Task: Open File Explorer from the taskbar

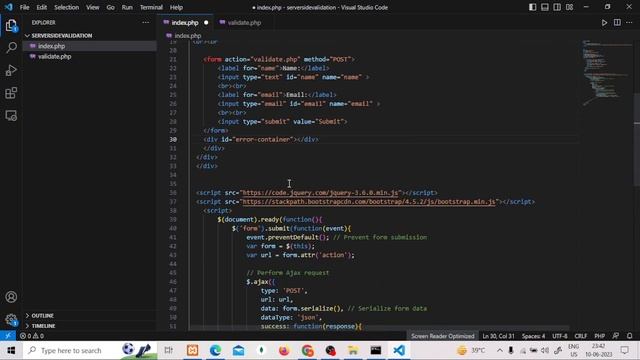Action: 353,351
